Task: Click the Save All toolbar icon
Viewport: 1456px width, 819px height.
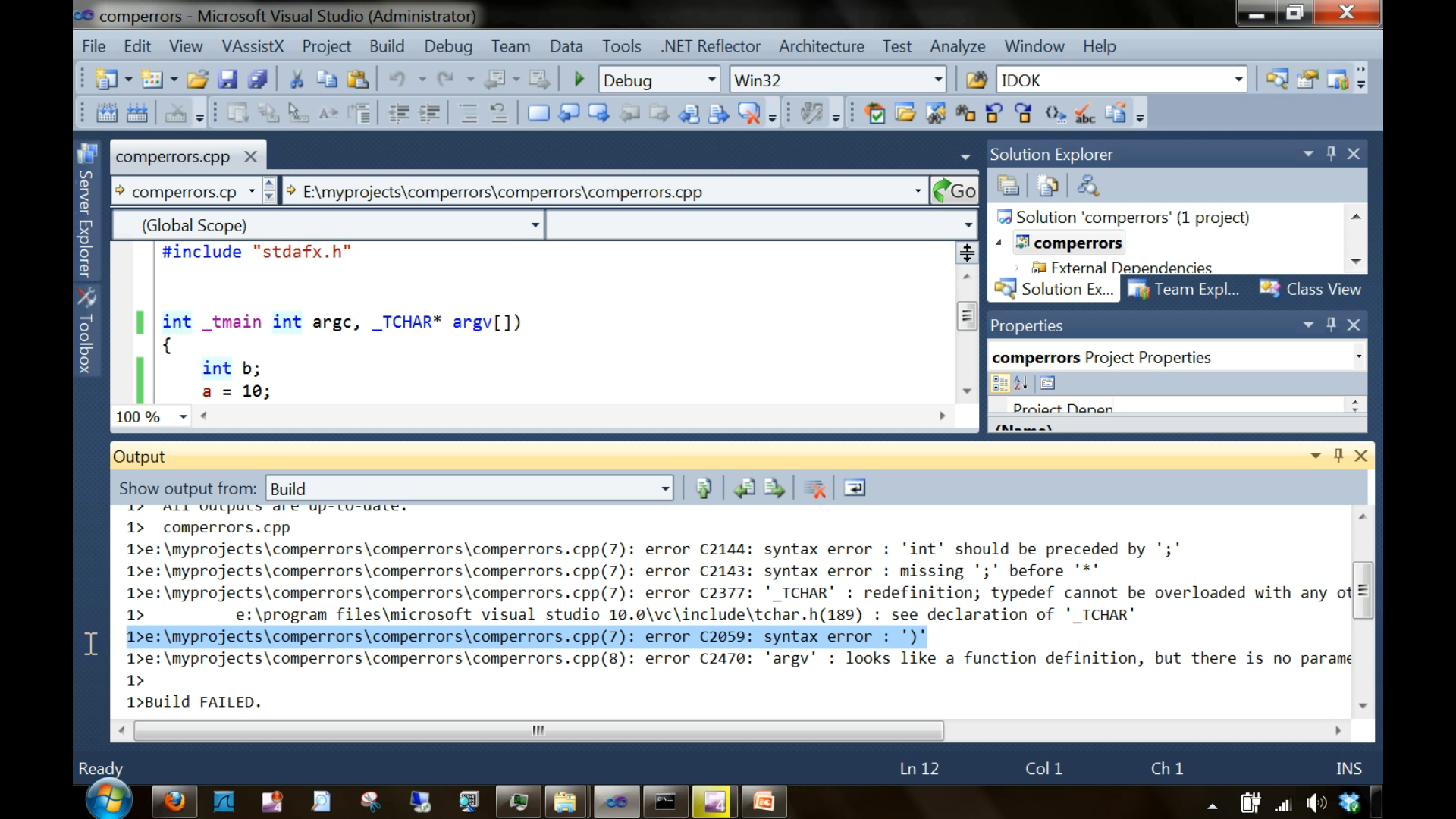Action: 258,80
